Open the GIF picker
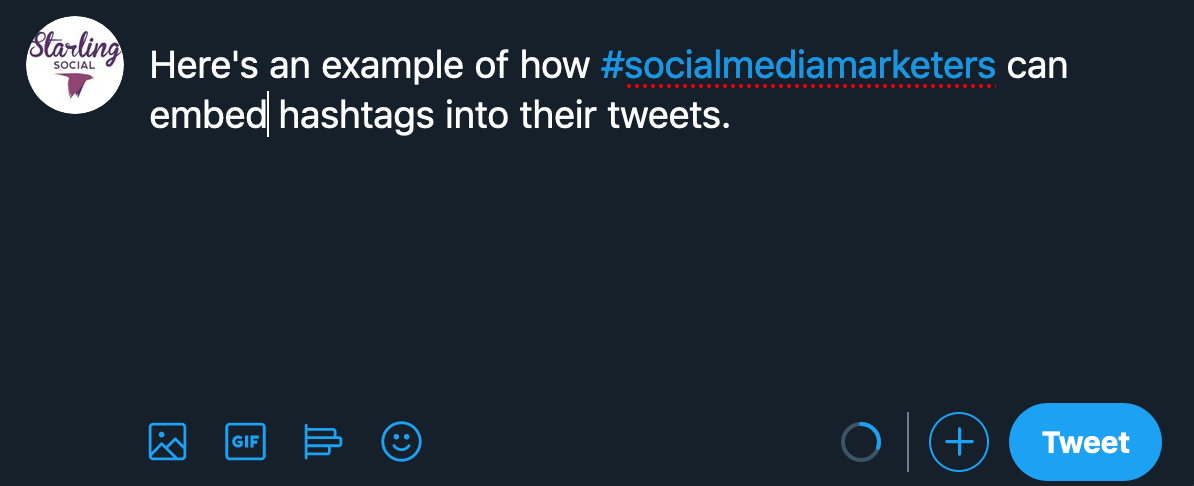The width and height of the screenshot is (1194, 486). coord(245,441)
